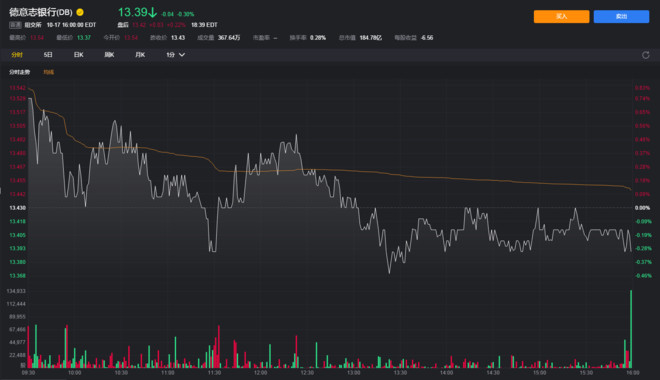Click the gray tag before 纽交所
Screen dimensions: 660x380
point(15,25)
